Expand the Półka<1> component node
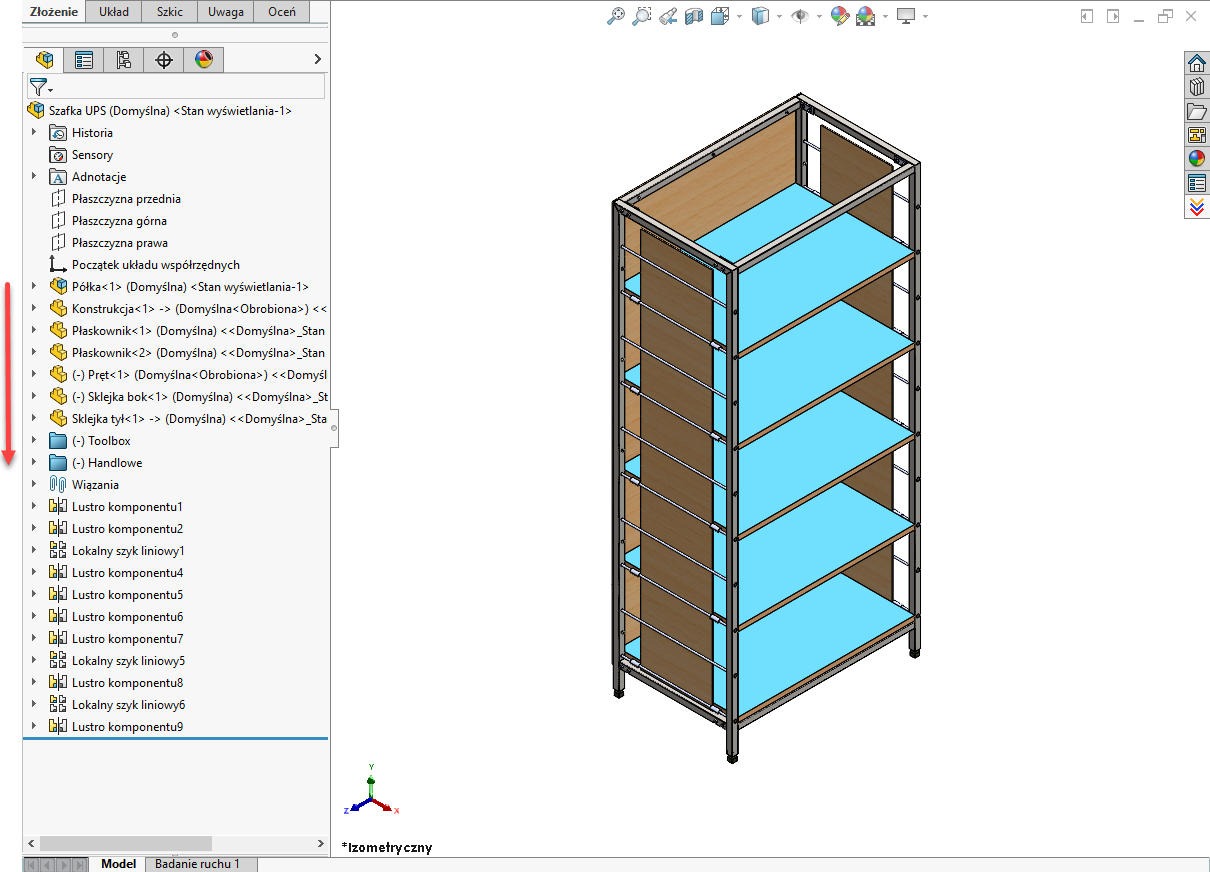The width and height of the screenshot is (1210, 872). (x=33, y=287)
